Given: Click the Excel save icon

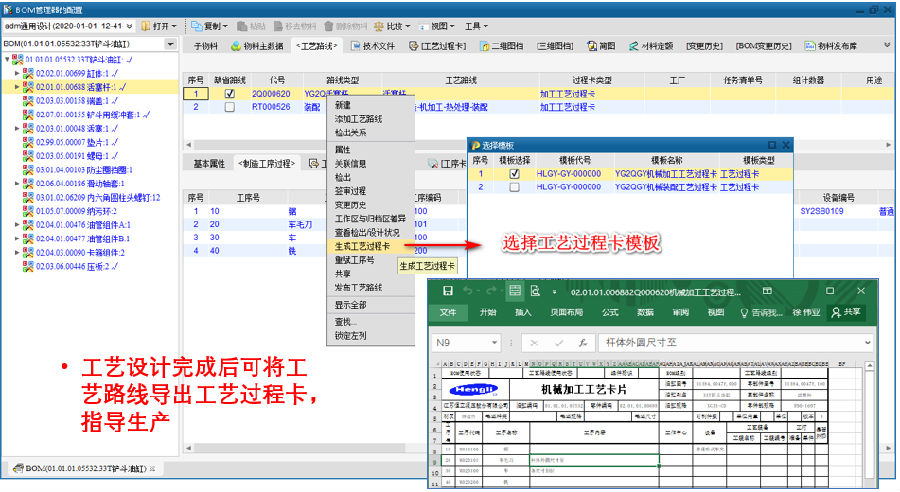Looking at the screenshot, I should [x=449, y=291].
